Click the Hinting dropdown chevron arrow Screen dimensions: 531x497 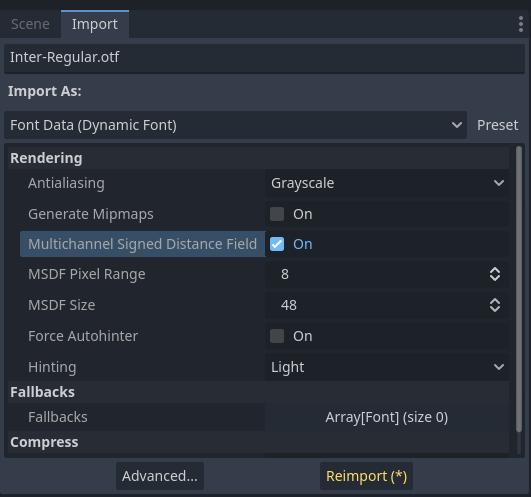coord(498,367)
